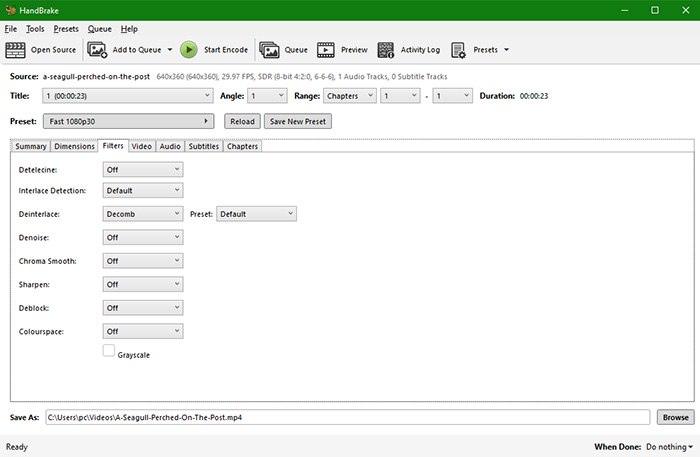This screenshot has width=700, height=457.
Task: Switch to the Video tab
Action: pos(142,146)
